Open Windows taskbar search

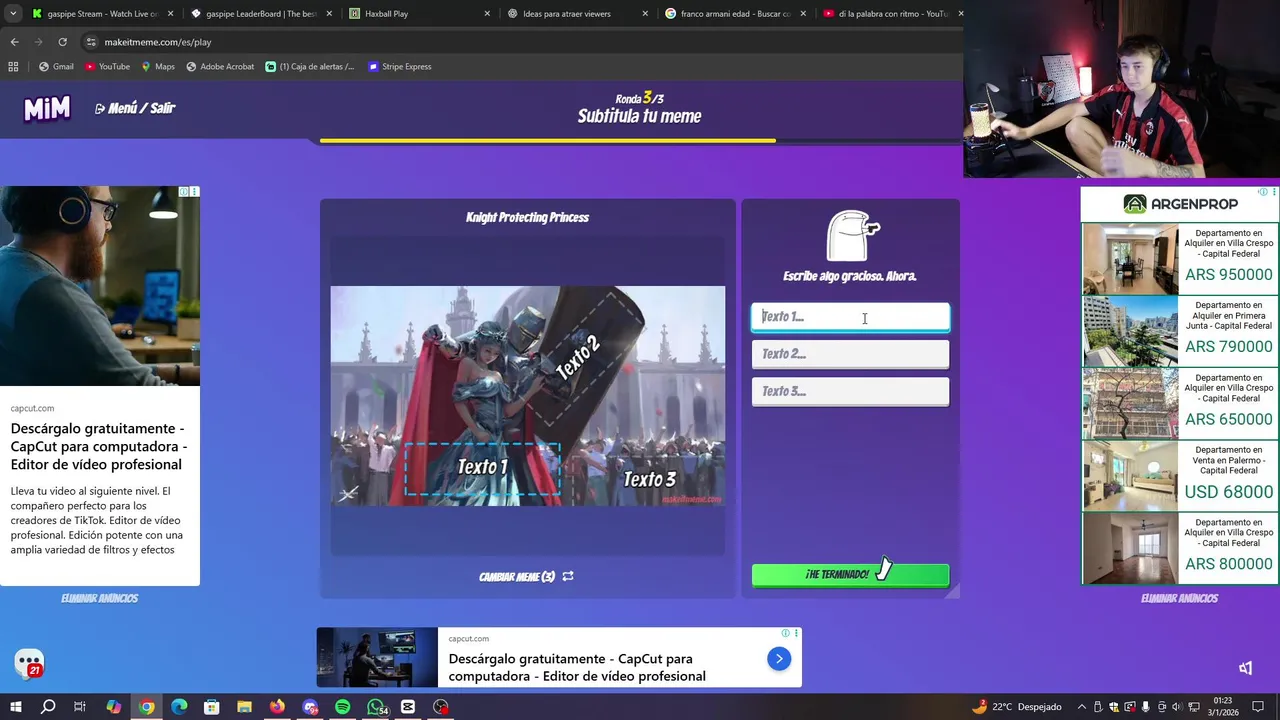pyautogui.click(x=48, y=707)
